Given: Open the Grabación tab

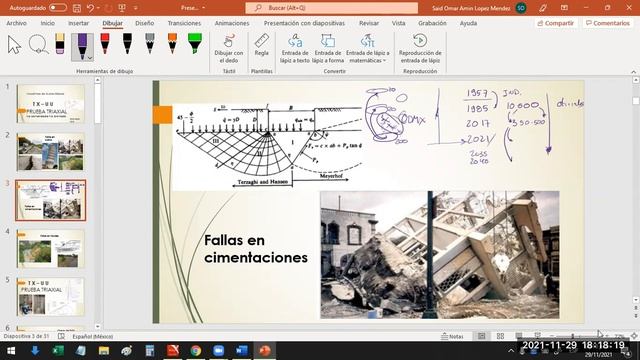Looking at the screenshot, I should [432, 23].
